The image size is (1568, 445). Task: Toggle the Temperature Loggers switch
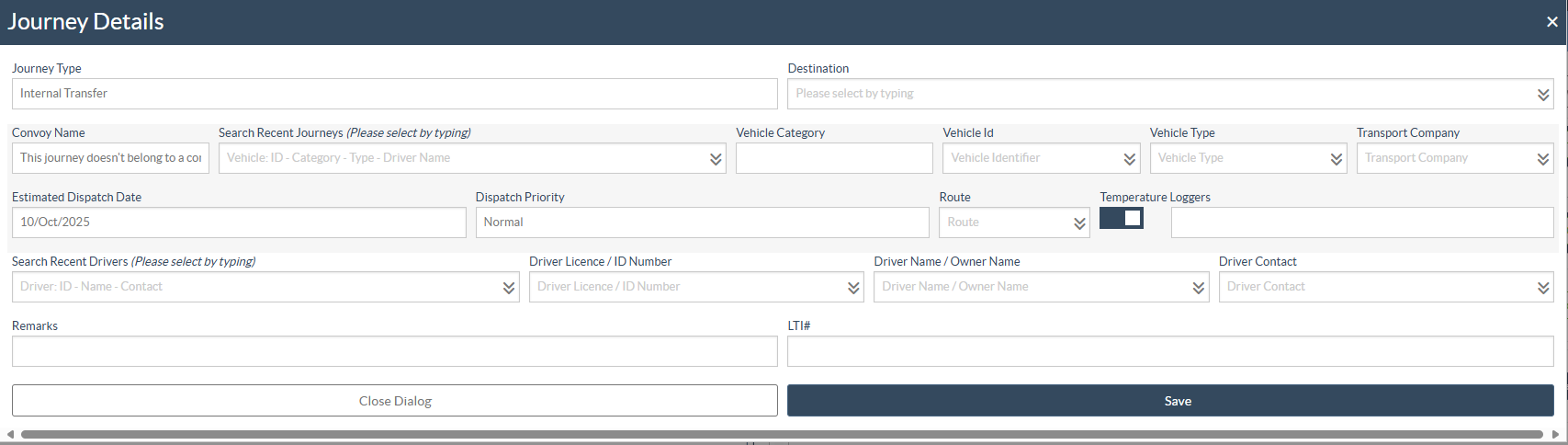tap(1121, 218)
